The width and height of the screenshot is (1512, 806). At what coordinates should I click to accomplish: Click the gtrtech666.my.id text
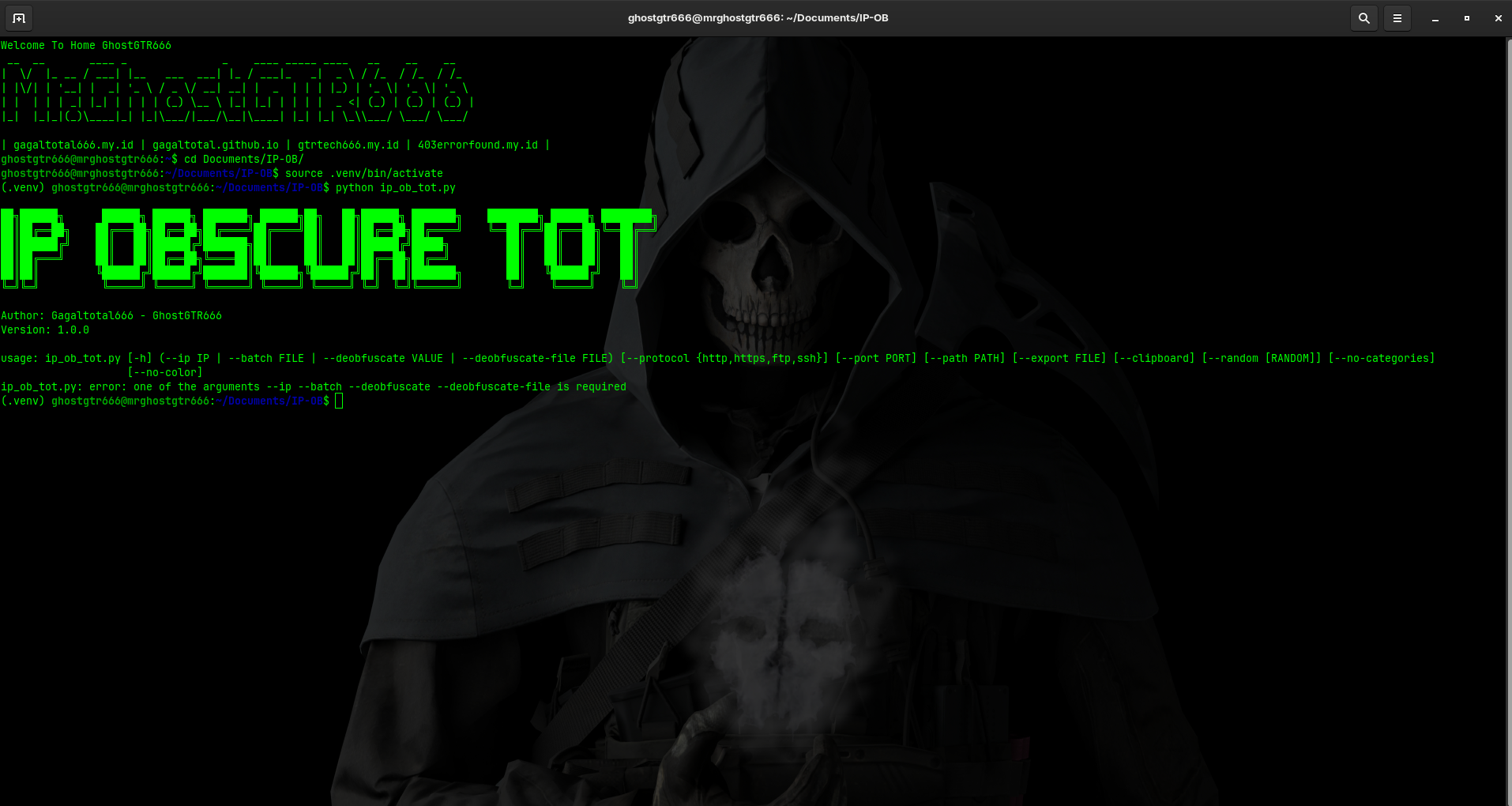click(348, 145)
